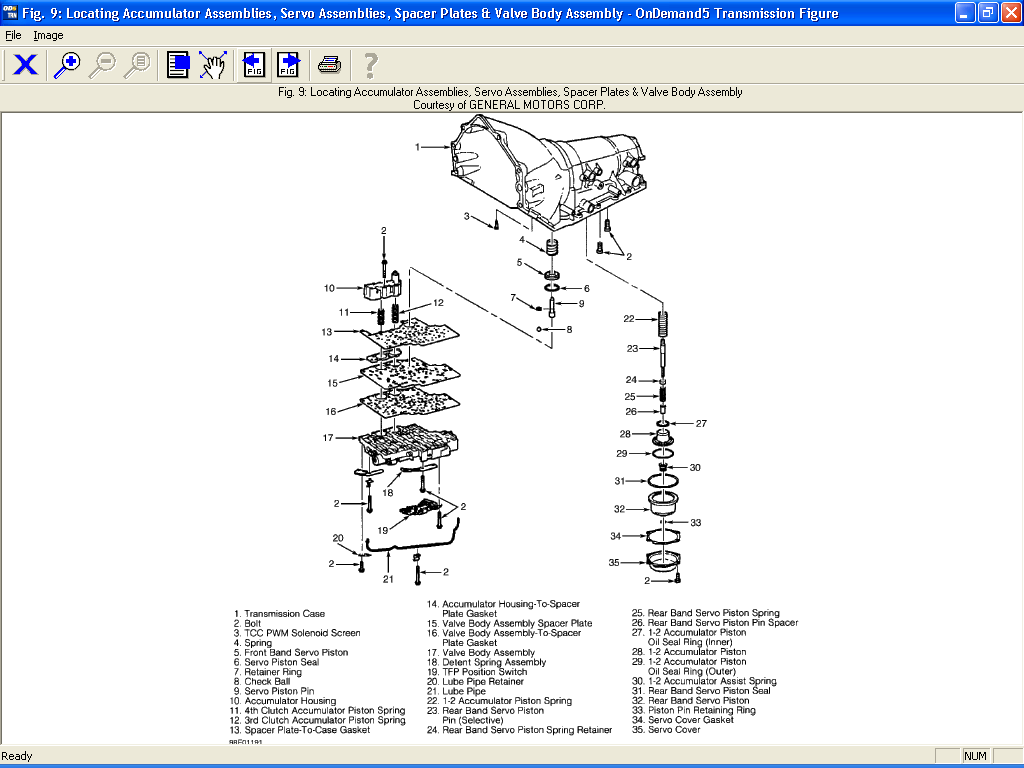Click legend text '18. Detent Spring Assembly'
This screenshot has width=1024, height=768.
click(x=487, y=662)
